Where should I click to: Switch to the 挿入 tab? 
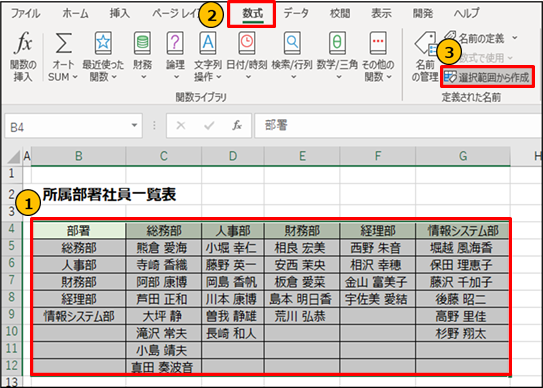pos(120,14)
